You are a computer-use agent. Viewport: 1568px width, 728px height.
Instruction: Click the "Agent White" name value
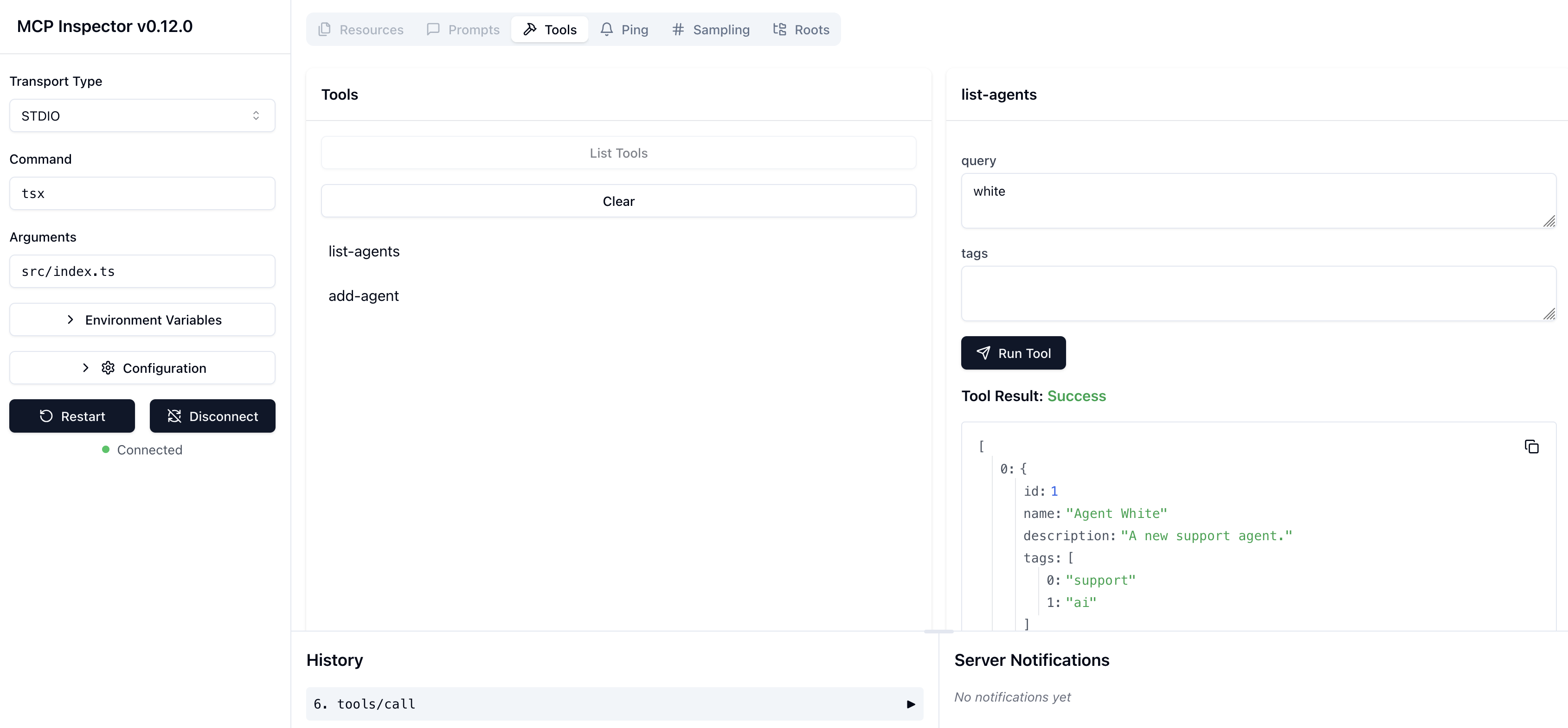pyautogui.click(x=1116, y=513)
